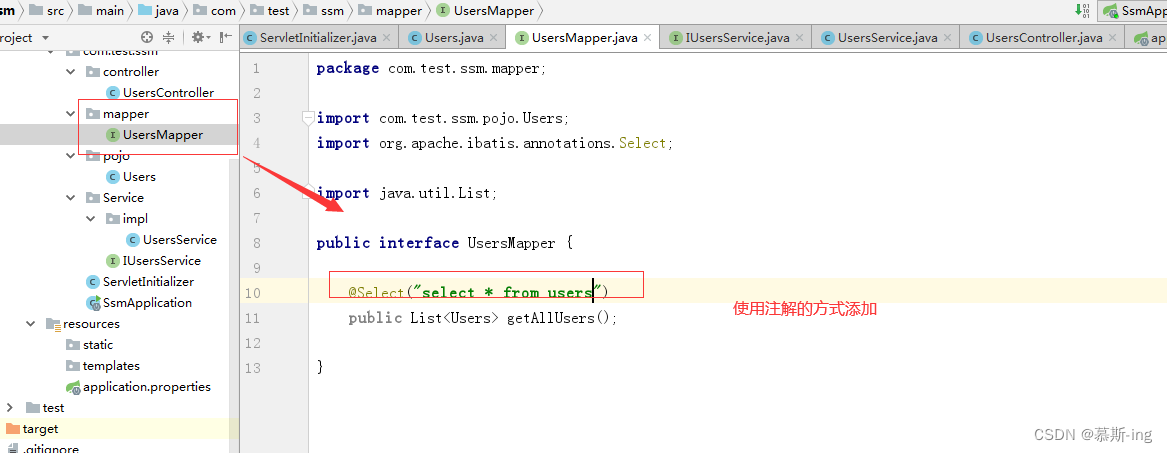
Task: Collapse the Service package
Action: tap(71, 197)
